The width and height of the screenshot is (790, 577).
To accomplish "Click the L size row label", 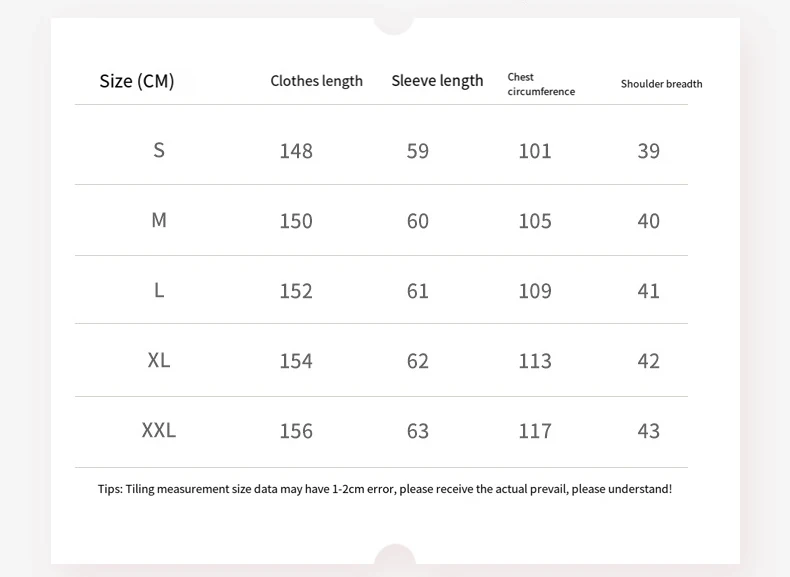I will pyautogui.click(x=159, y=290).
